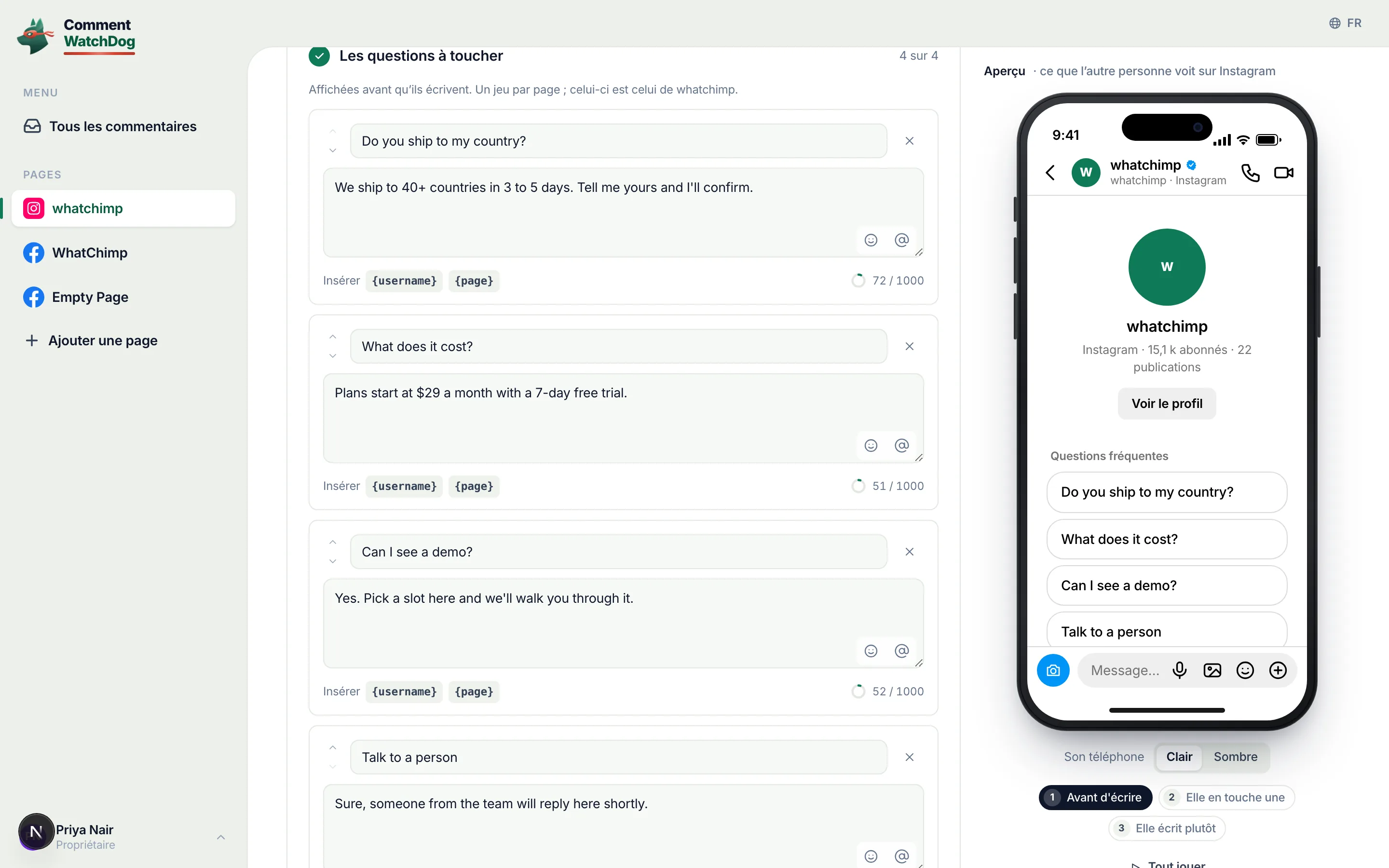Tap the blue camera button in the preview
The height and width of the screenshot is (868, 1389).
[x=1053, y=670]
